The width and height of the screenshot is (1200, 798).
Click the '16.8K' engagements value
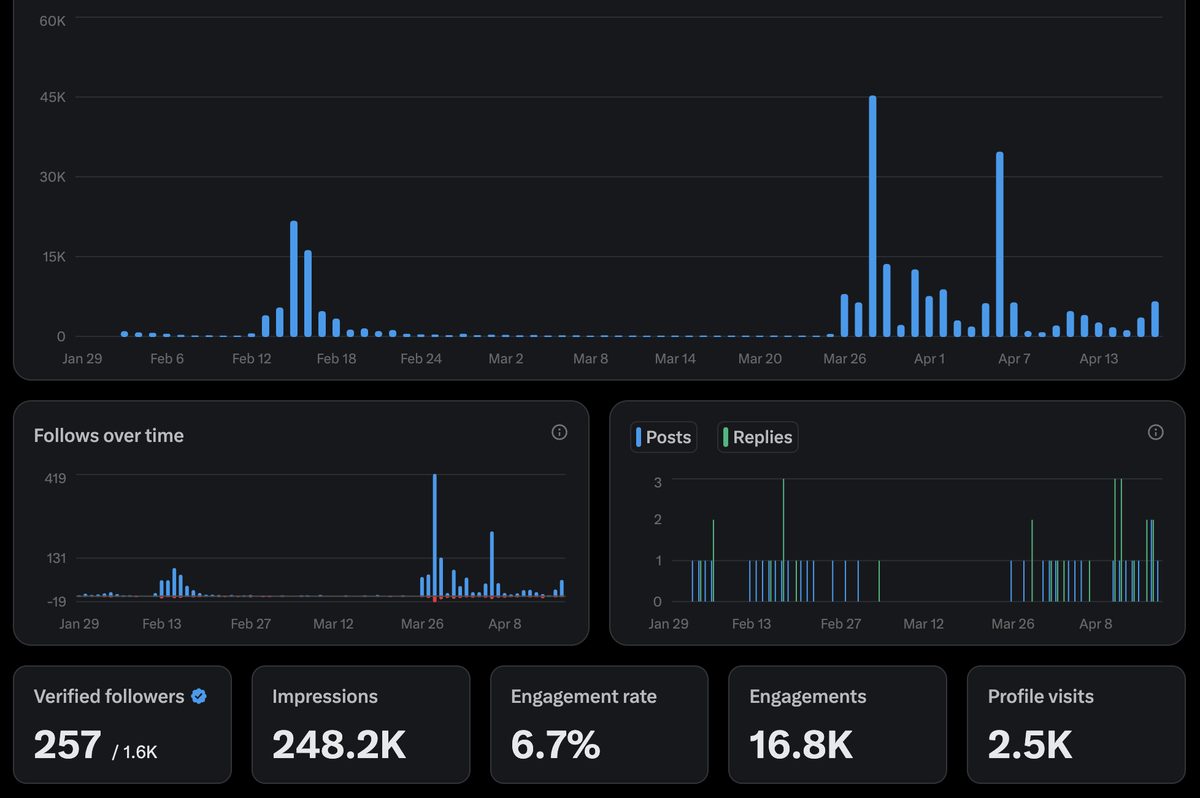pos(801,744)
